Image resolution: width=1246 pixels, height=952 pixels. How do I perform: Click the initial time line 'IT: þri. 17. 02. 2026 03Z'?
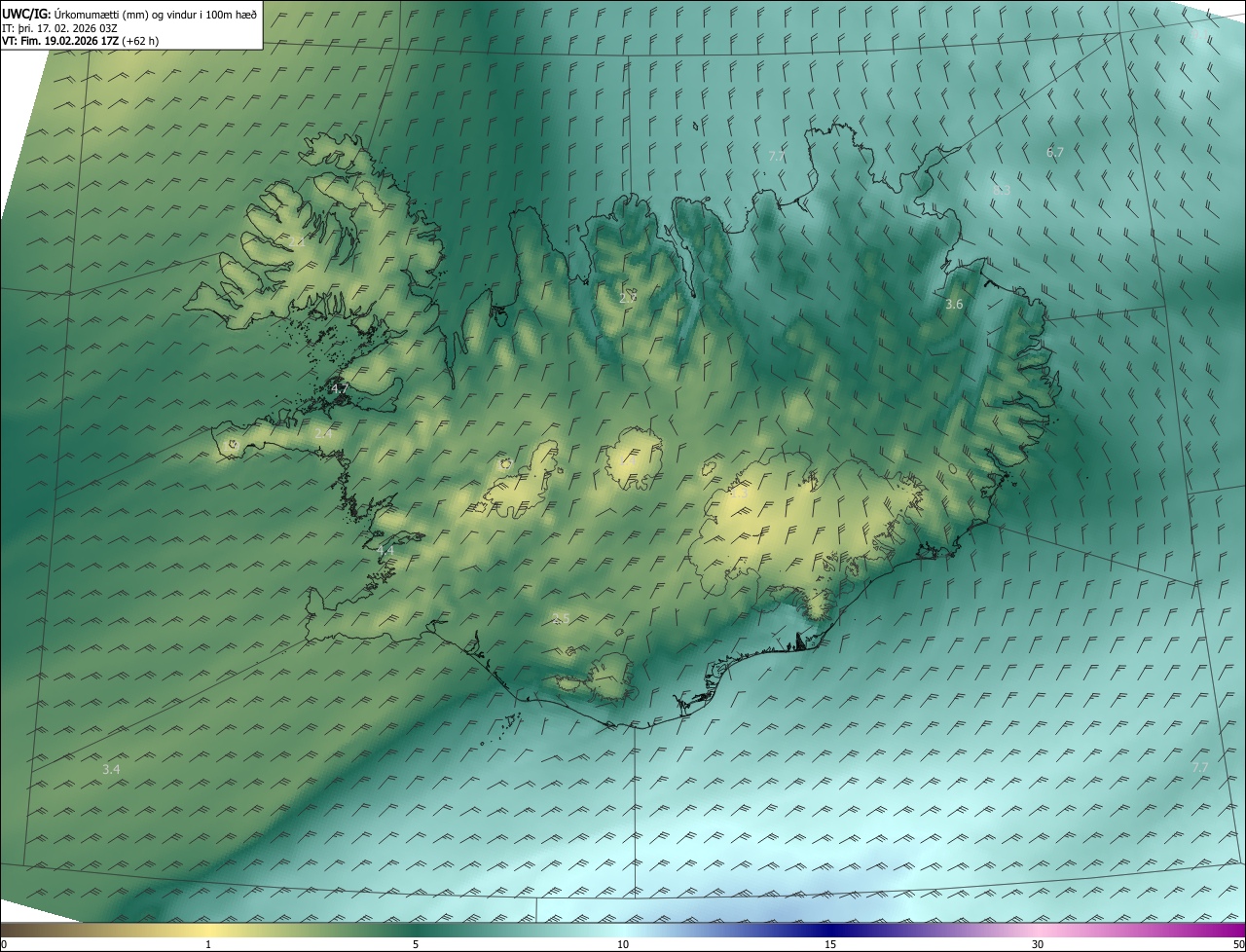pos(60,27)
